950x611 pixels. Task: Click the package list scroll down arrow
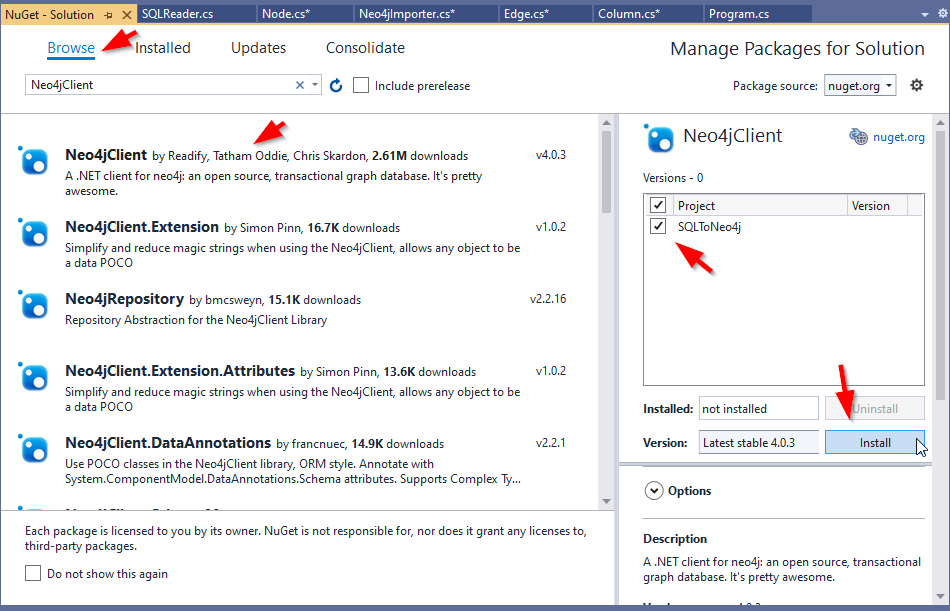coord(606,501)
